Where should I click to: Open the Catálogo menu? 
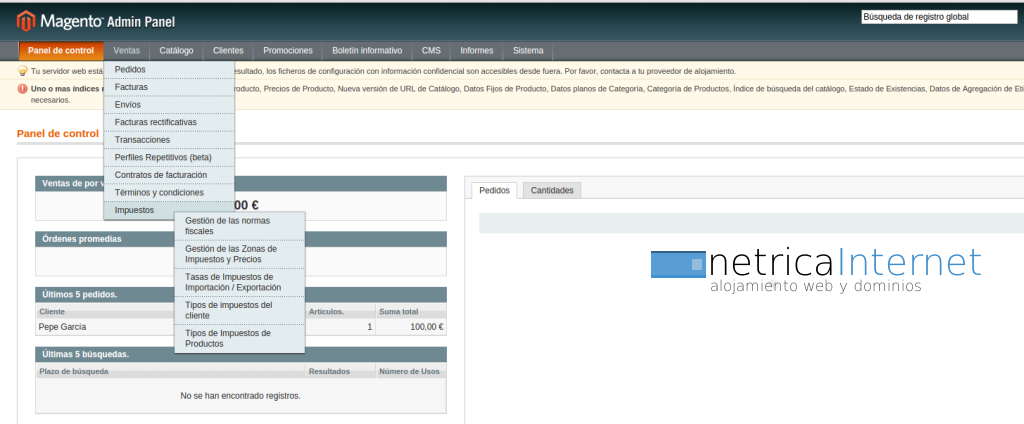point(176,50)
